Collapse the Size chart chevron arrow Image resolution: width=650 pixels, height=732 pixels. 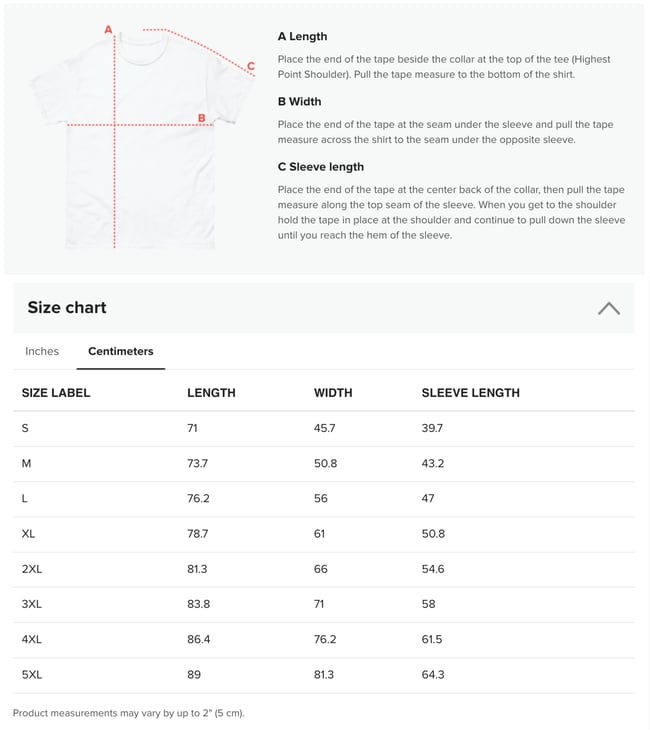608,308
